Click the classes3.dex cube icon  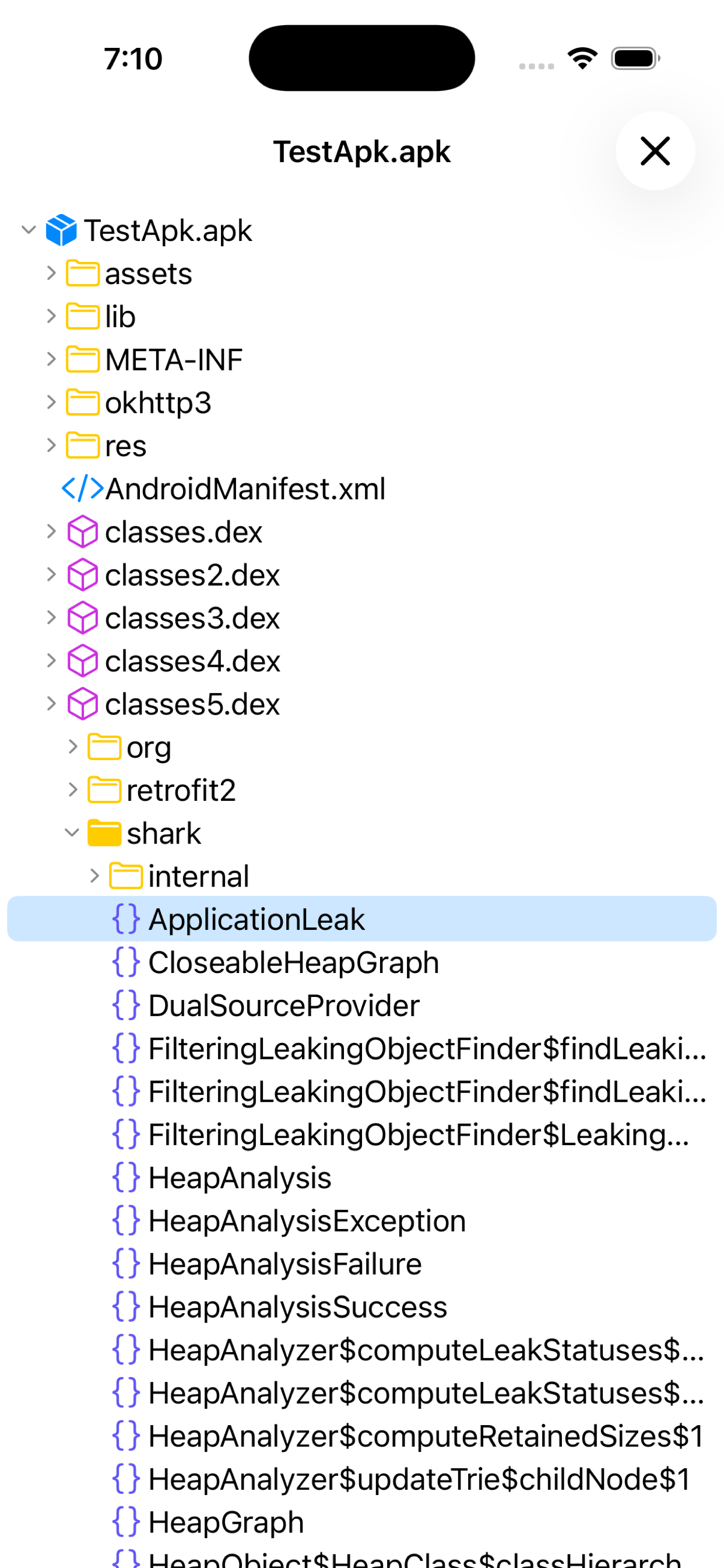point(82,618)
